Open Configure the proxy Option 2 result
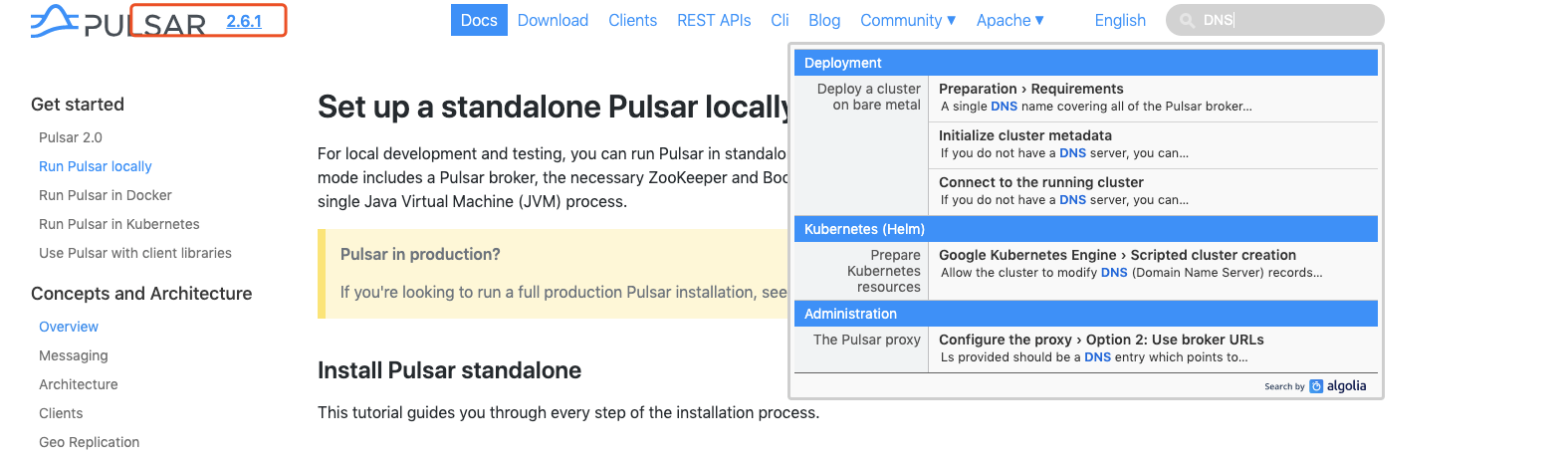1568x459 pixels. click(x=1153, y=349)
